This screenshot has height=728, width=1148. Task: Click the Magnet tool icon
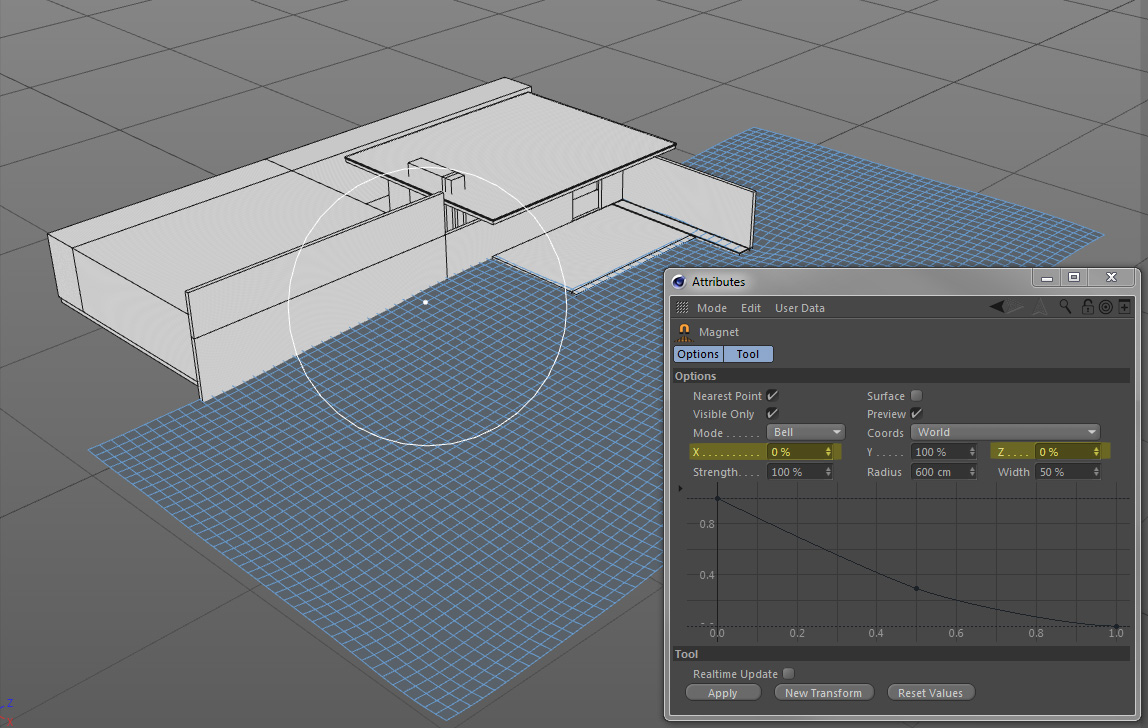[x=684, y=331]
